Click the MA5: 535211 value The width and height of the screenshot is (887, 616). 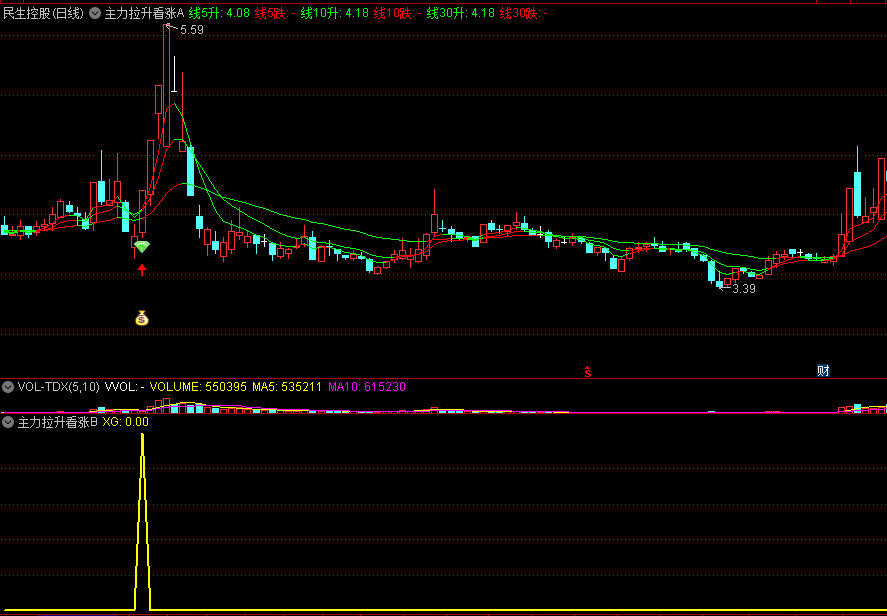[288, 387]
